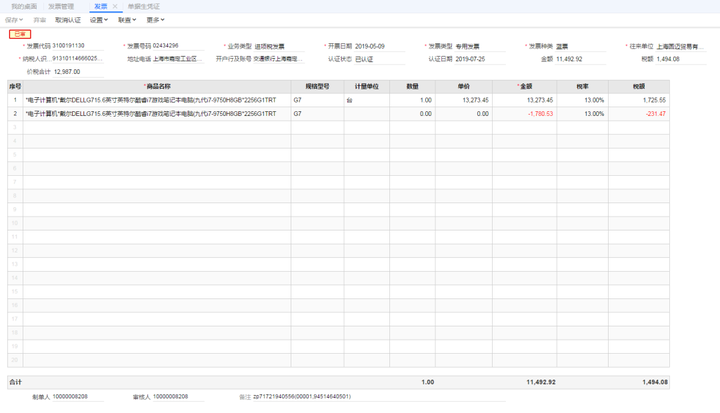Screen dimensions: 720x413
Task: Click the 审核人 field 10000008208
Action: click(178, 397)
